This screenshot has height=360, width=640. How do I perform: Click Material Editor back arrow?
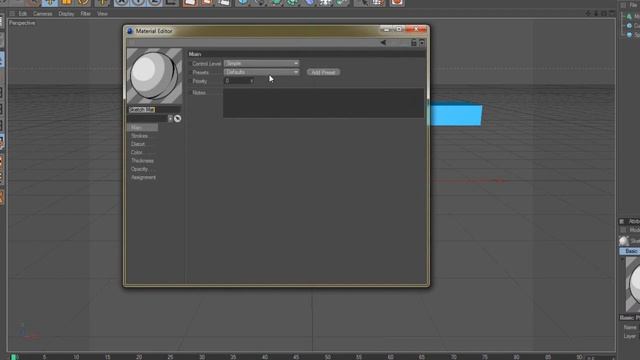tap(383, 42)
